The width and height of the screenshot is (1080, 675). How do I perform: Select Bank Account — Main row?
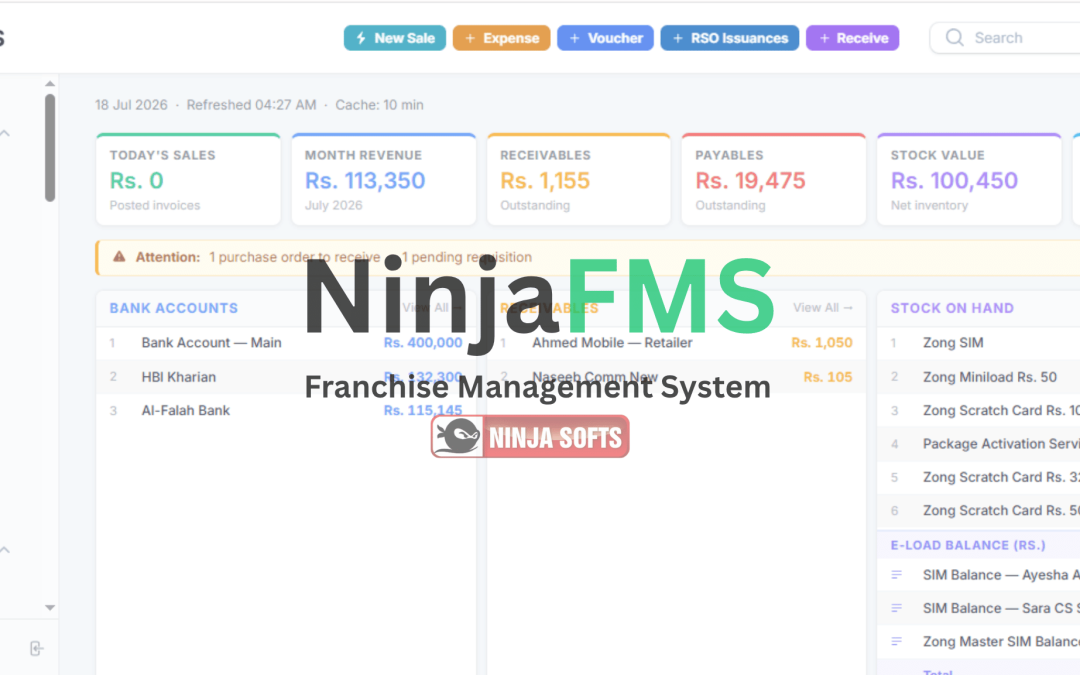286,343
